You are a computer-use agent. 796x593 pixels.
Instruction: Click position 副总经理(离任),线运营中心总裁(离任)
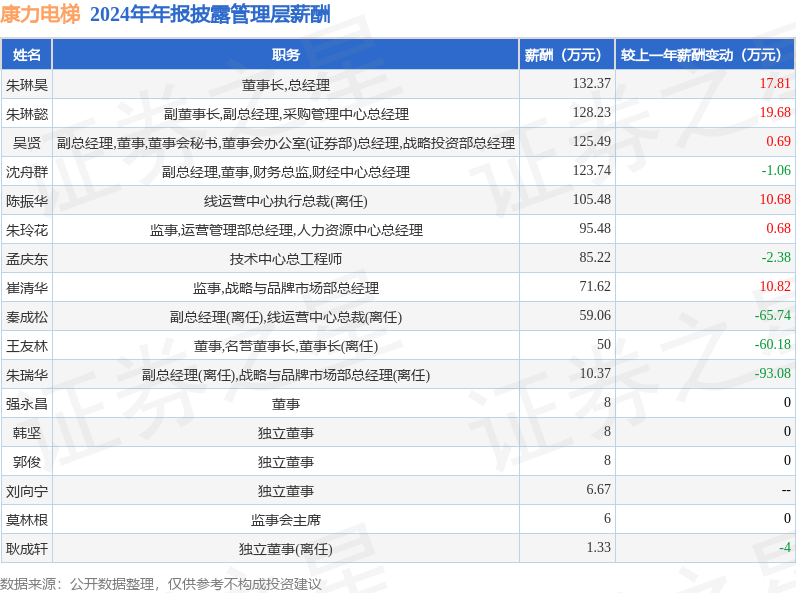coord(286,317)
